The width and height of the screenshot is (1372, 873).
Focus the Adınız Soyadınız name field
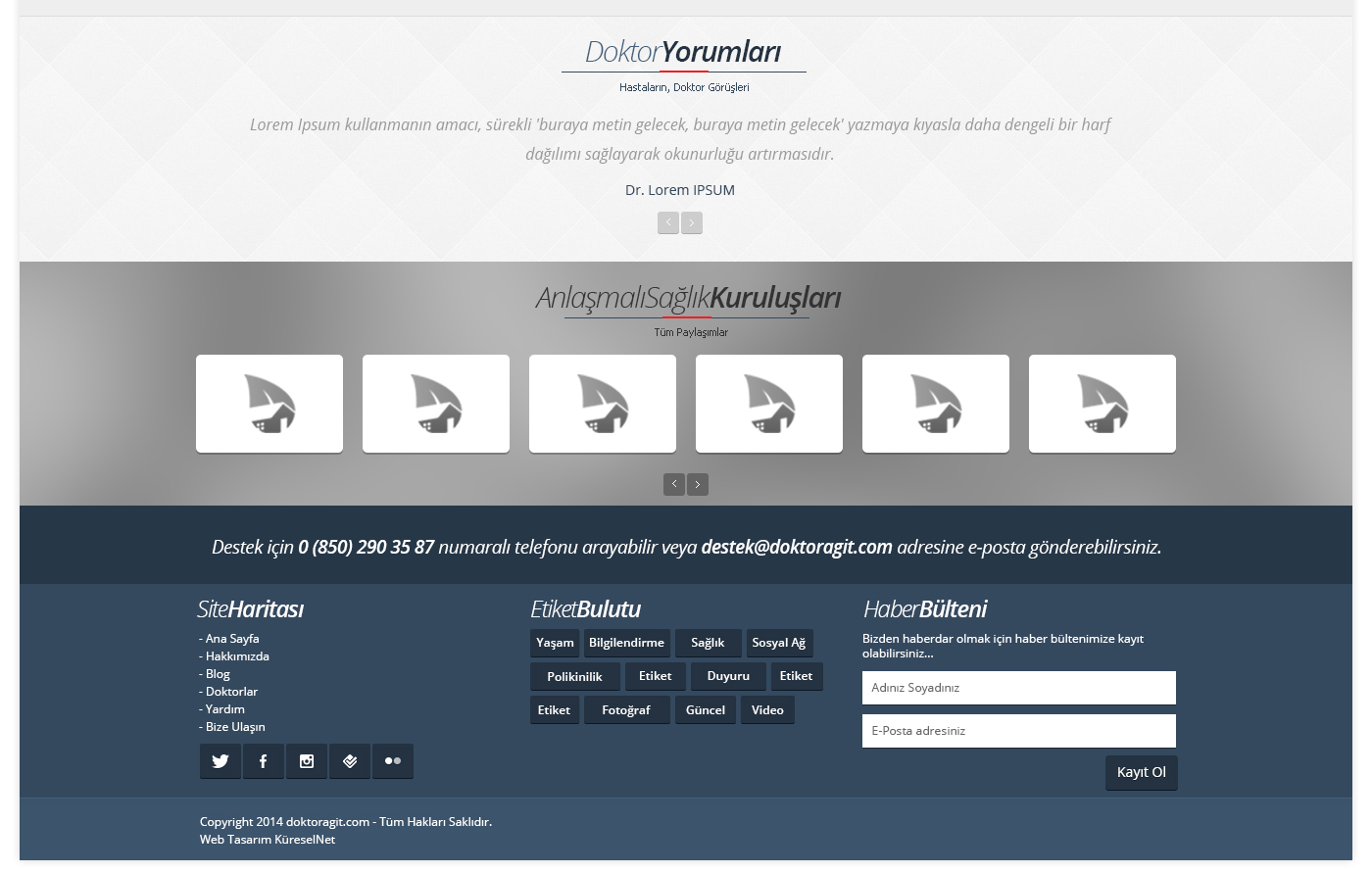(1018, 688)
